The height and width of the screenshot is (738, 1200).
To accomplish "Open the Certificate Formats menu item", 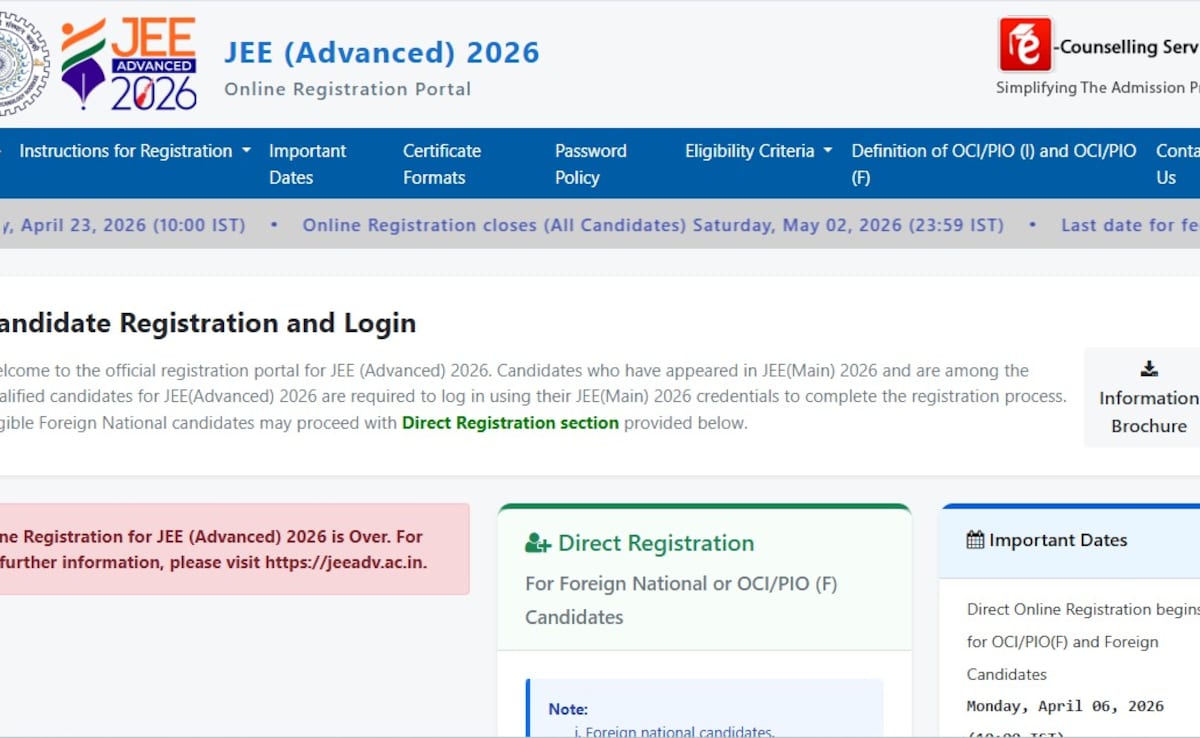I will pyautogui.click(x=441, y=164).
